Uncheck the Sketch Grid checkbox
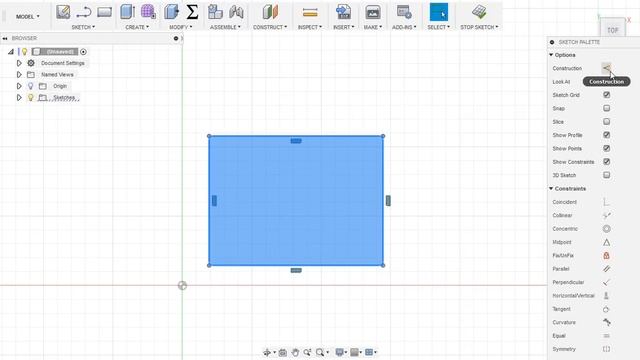This screenshot has height=360, width=640. point(607,95)
